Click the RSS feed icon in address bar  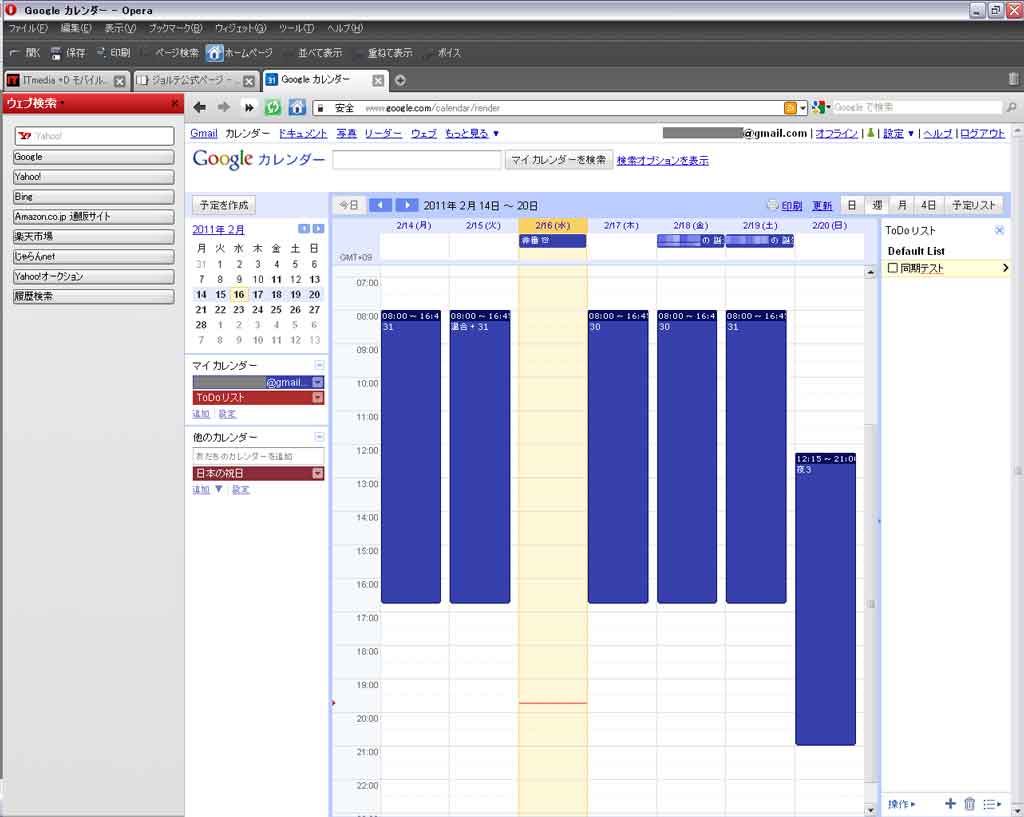tap(790, 108)
